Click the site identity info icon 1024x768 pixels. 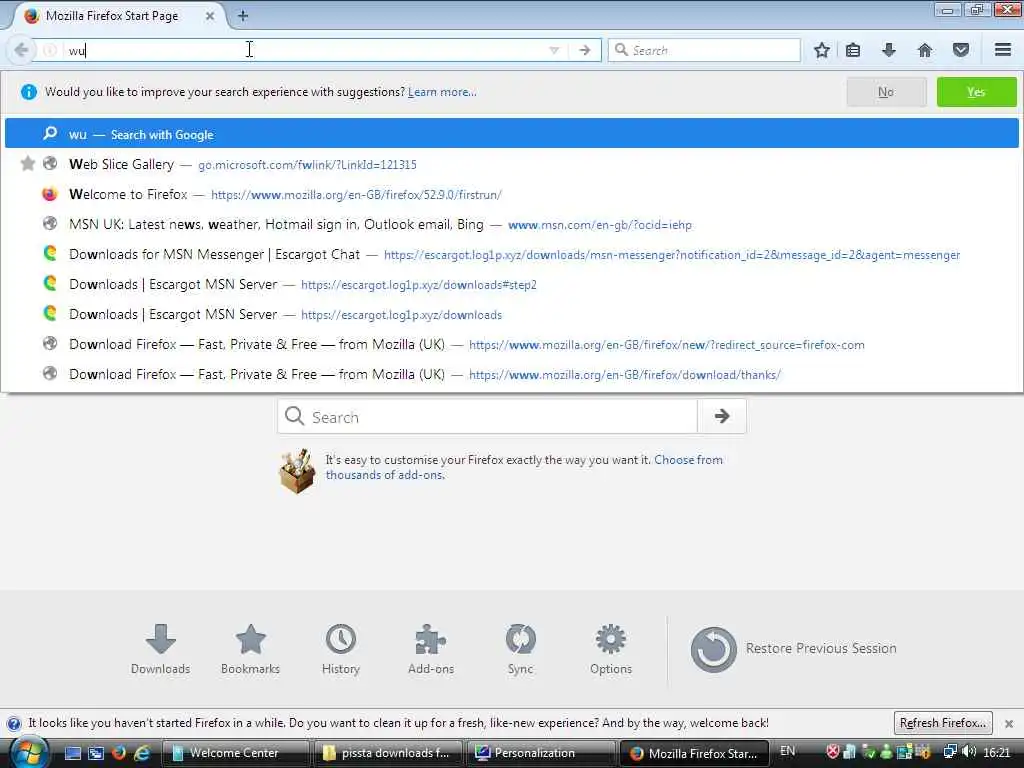click(x=50, y=50)
